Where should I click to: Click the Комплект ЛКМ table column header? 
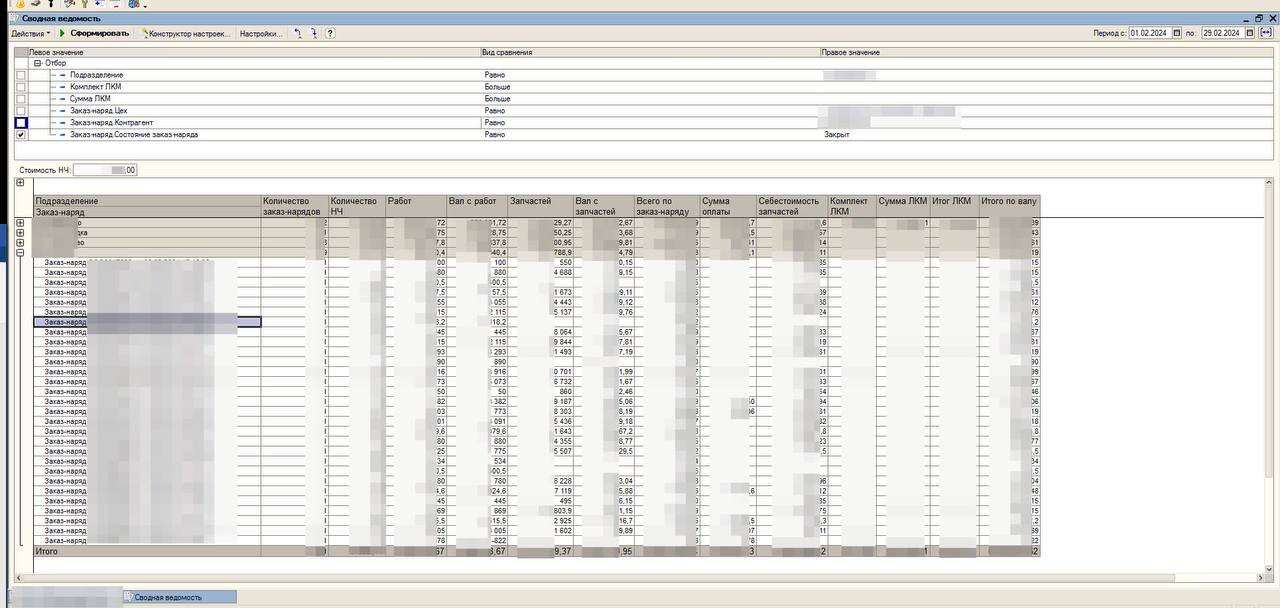tap(852, 207)
